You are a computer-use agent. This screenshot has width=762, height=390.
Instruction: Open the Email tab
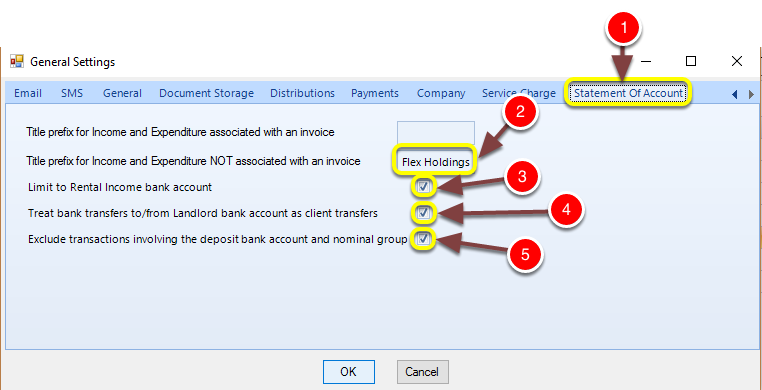(28, 93)
